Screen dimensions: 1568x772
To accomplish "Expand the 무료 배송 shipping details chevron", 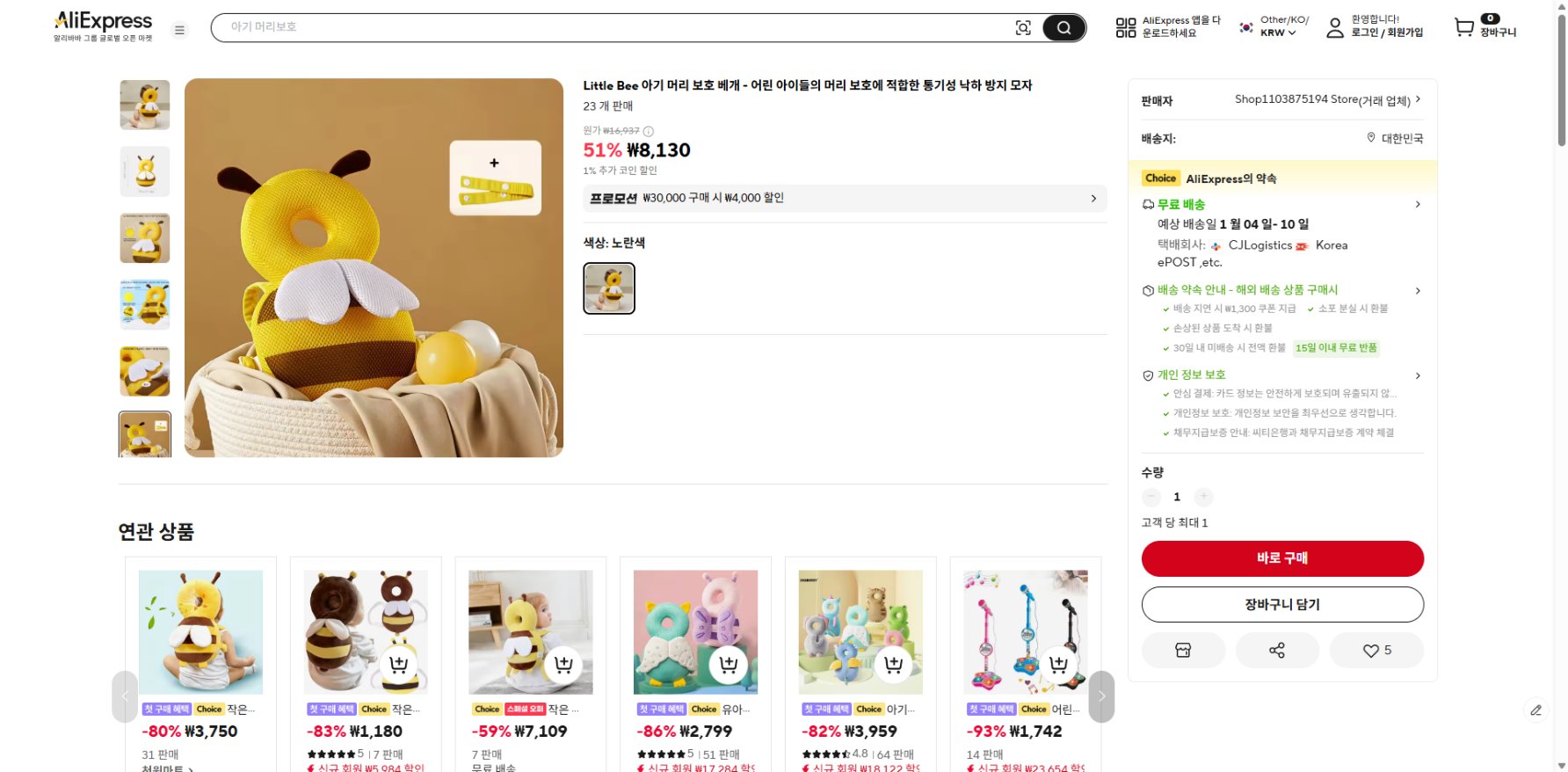I will [1418, 204].
